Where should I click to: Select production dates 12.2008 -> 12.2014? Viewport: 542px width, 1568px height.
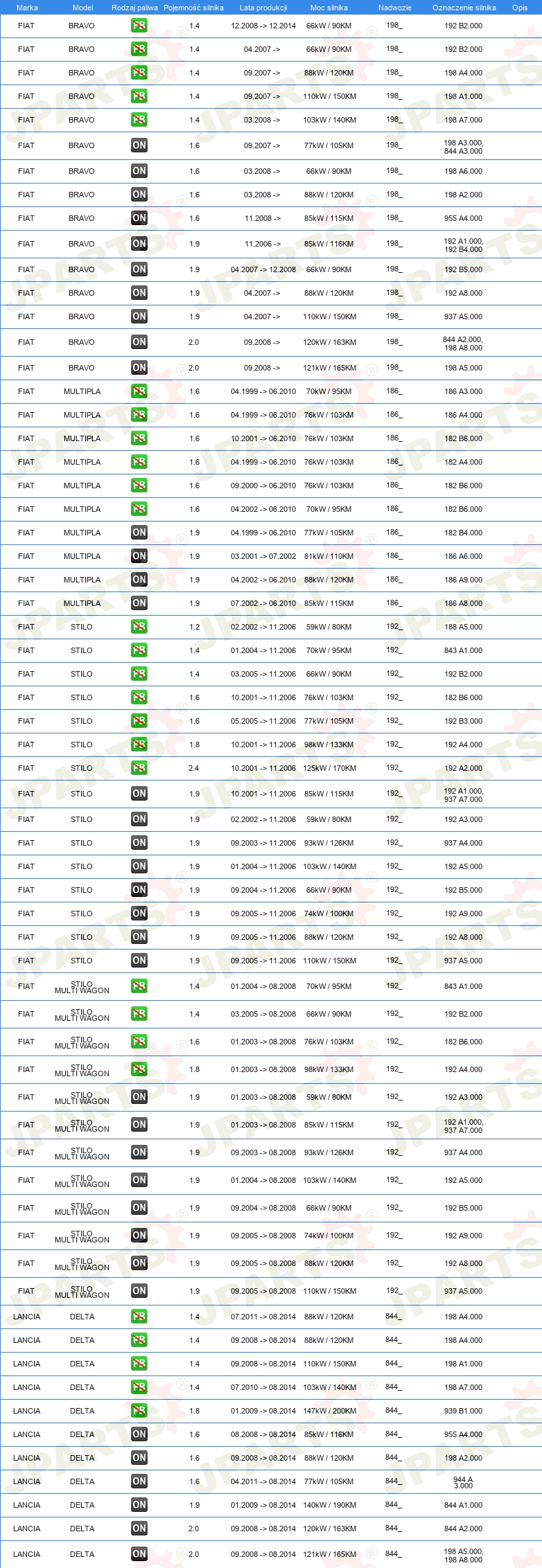point(263,26)
